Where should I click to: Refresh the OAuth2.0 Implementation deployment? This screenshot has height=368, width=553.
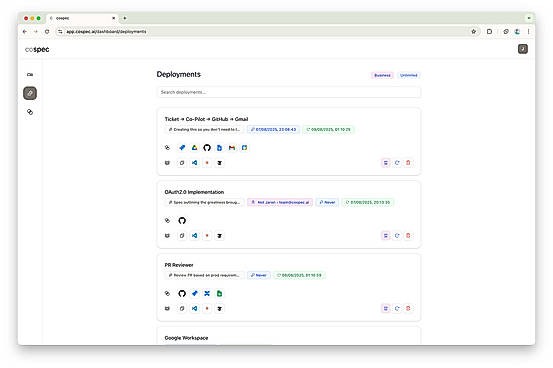(397, 235)
